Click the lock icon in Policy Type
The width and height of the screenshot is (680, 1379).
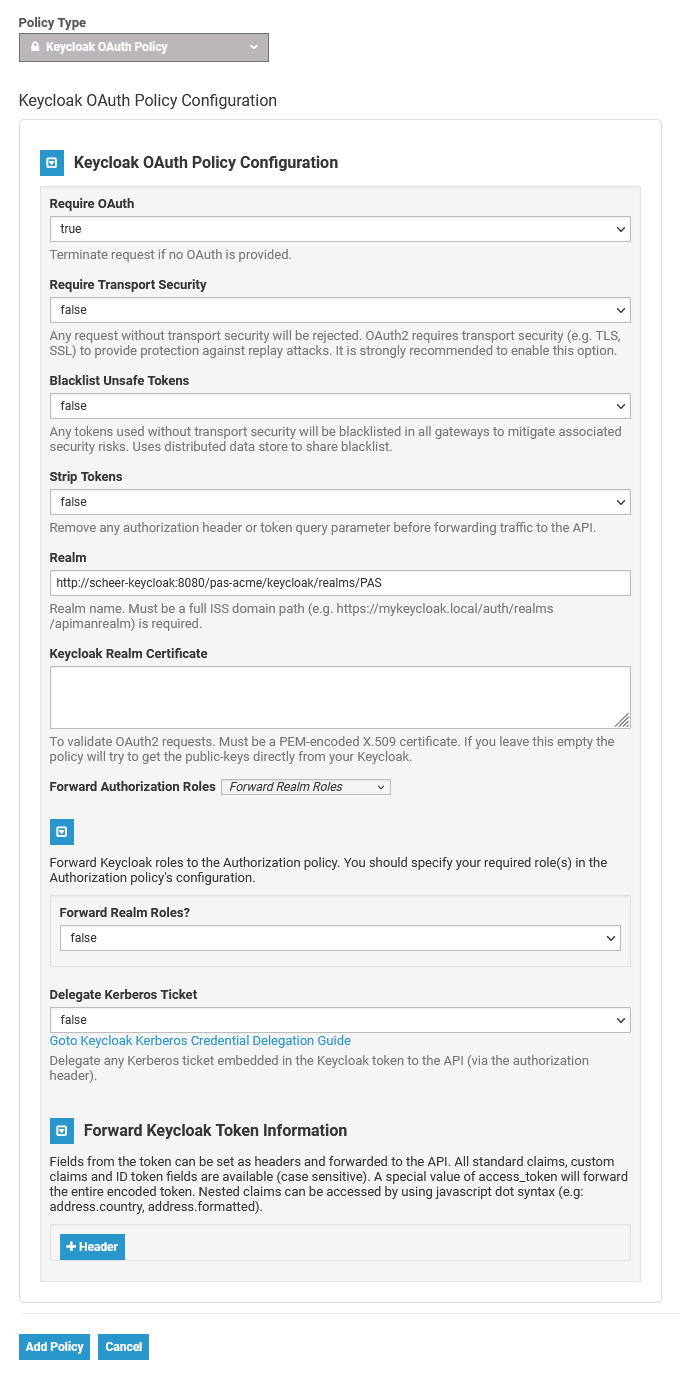coord(35,47)
